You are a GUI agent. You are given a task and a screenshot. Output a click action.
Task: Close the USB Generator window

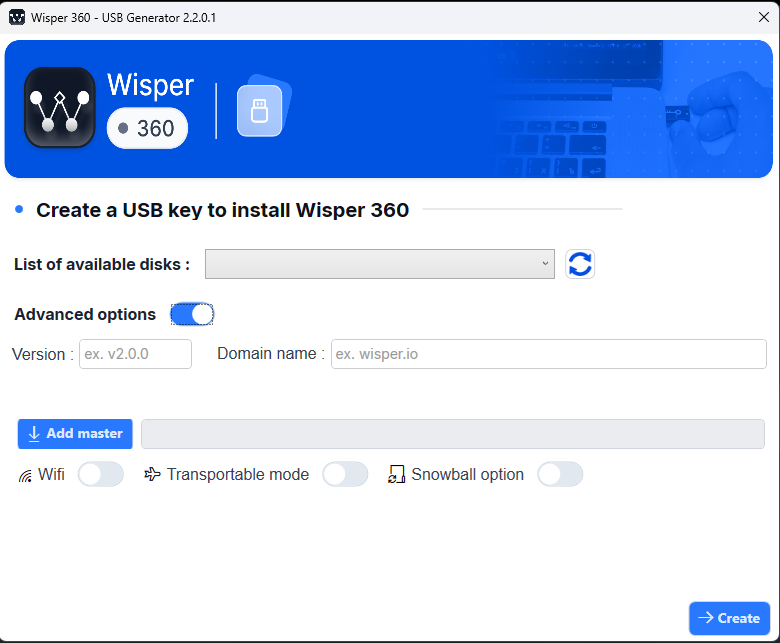764,17
